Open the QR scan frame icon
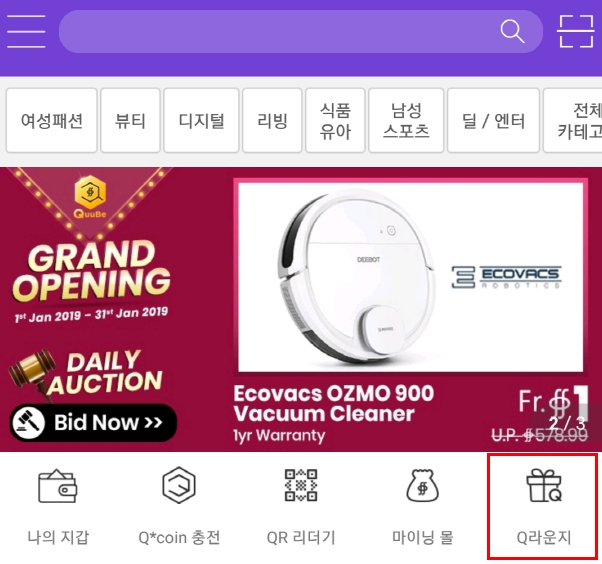Viewport: 602px width, 564px height. point(575,31)
